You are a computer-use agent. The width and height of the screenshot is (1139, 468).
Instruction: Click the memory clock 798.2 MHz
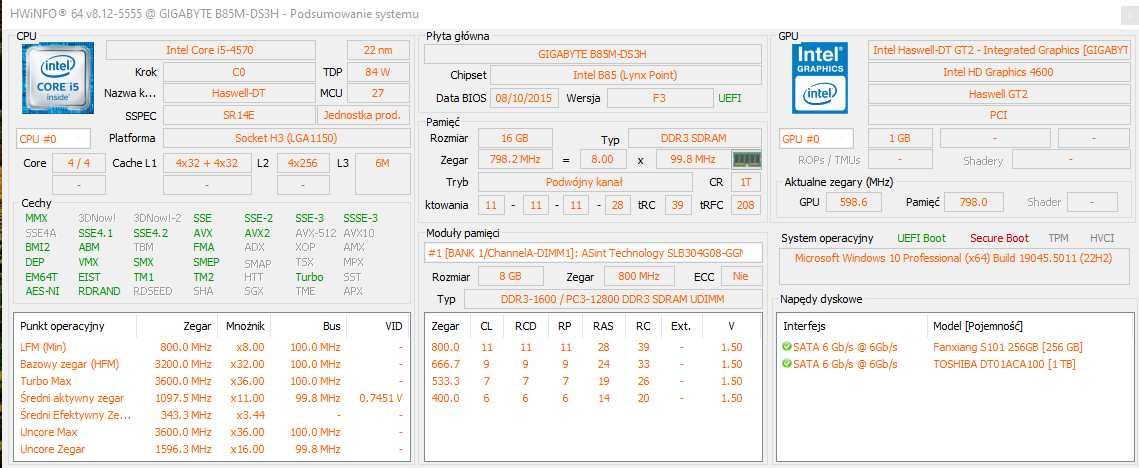[x=515, y=159]
